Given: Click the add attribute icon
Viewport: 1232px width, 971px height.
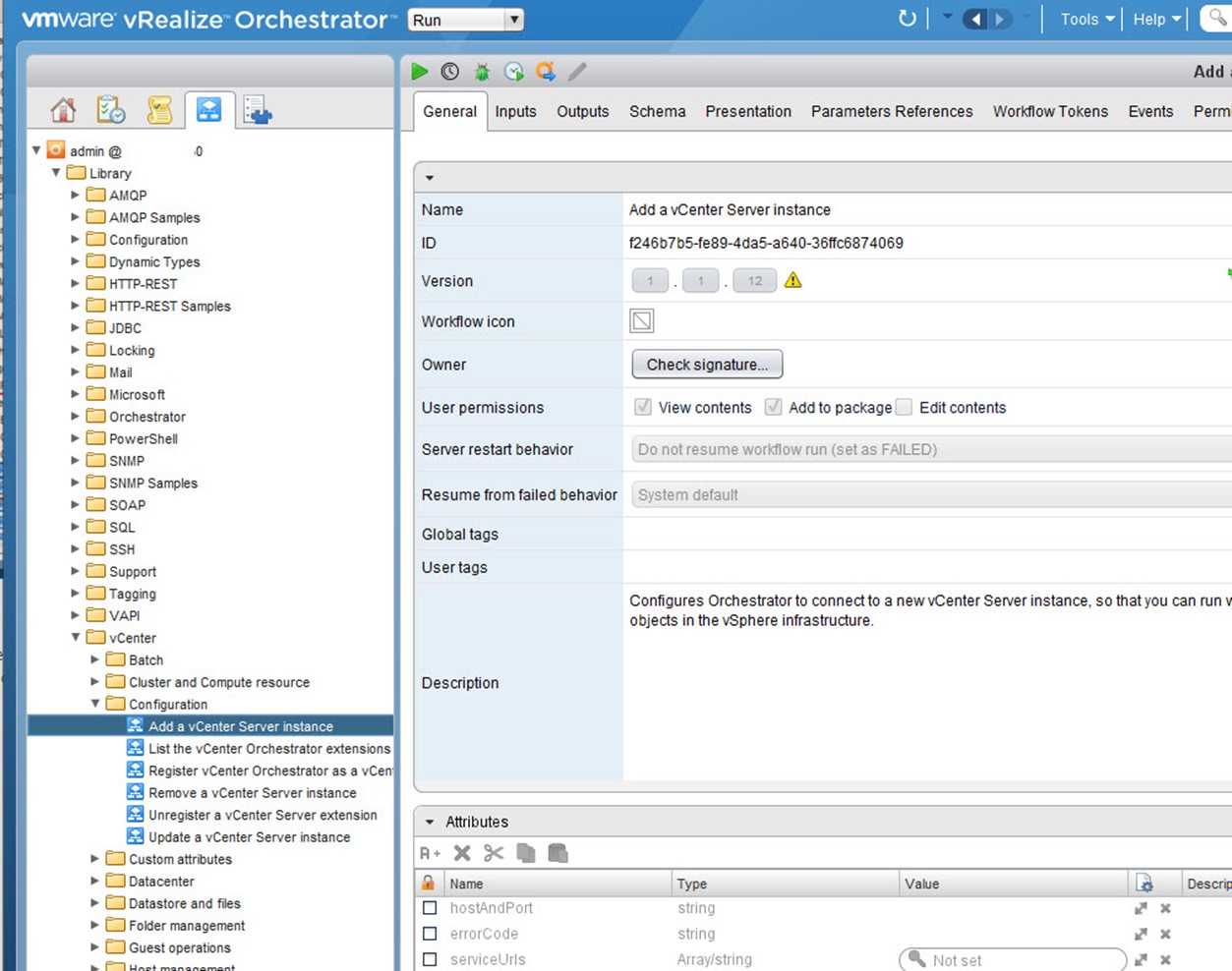Looking at the screenshot, I should (431, 853).
